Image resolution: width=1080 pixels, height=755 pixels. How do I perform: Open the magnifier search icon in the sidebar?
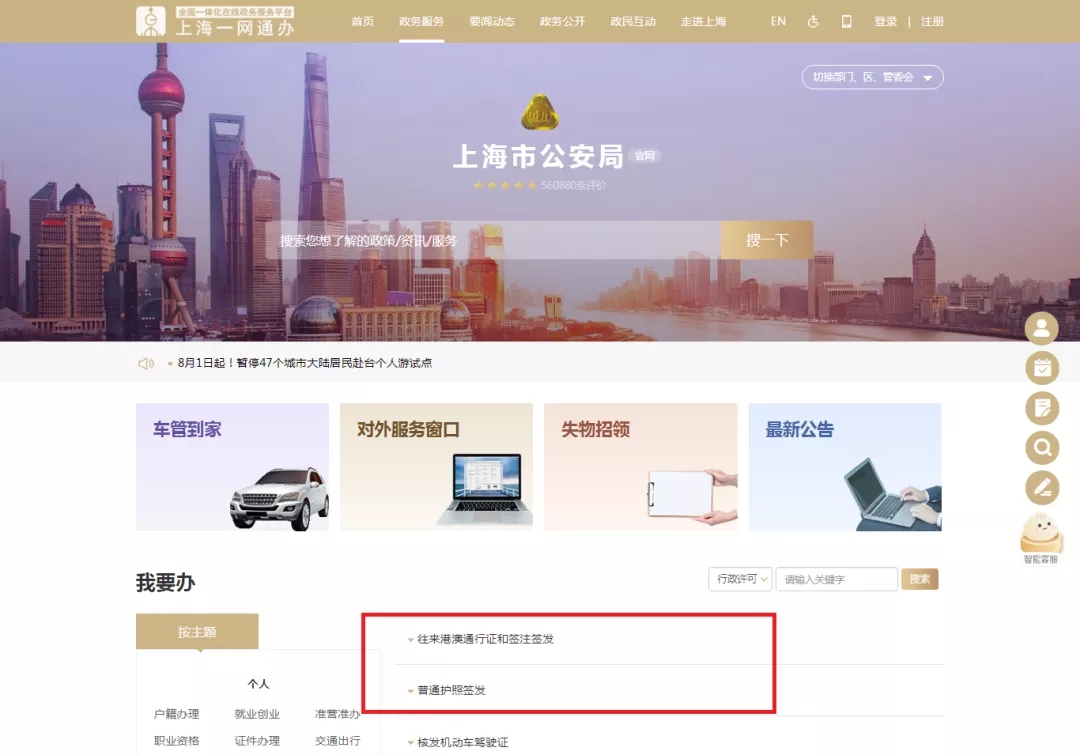(x=1041, y=448)
